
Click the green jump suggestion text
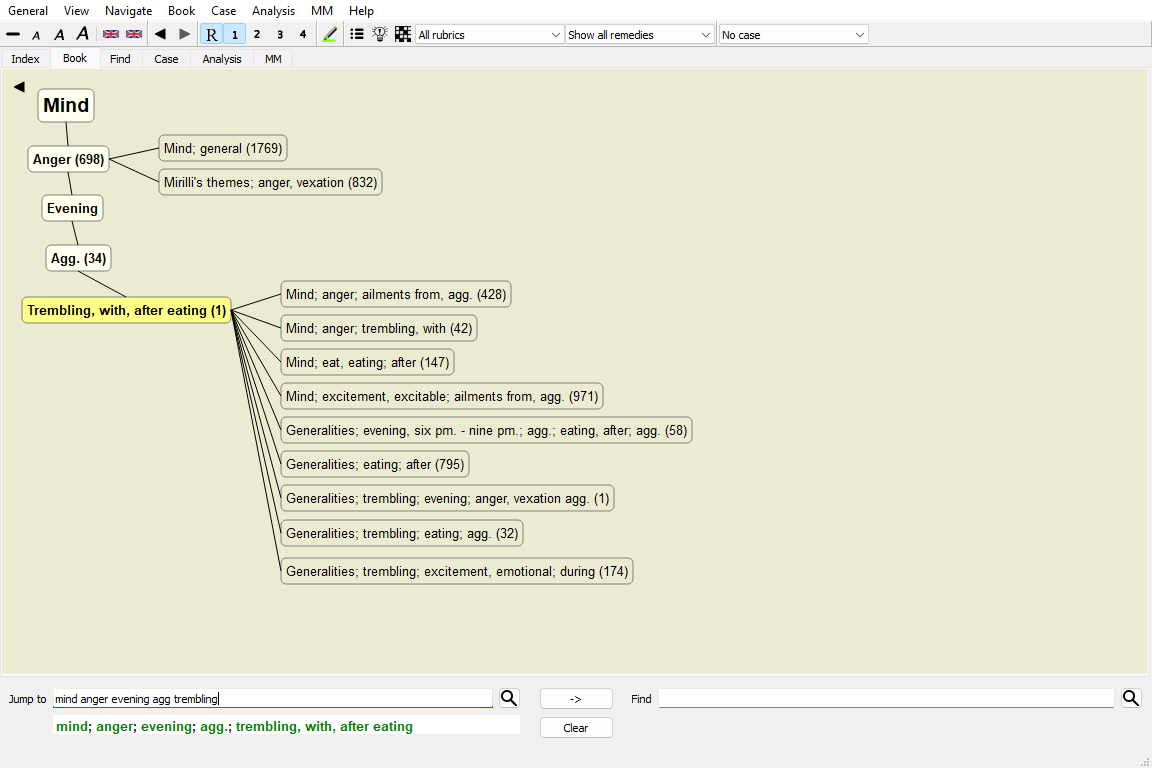coord(234,726)
